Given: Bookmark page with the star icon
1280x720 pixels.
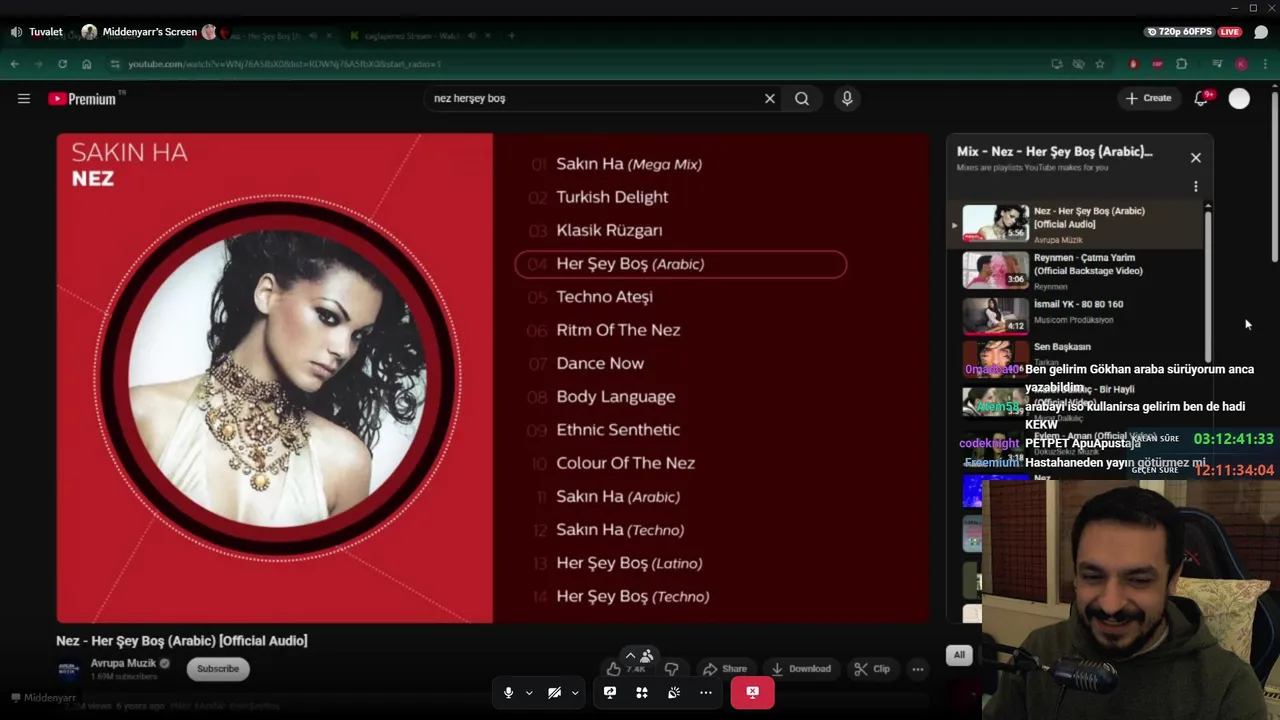Looking at the screenshot, I should (1100, 64).
